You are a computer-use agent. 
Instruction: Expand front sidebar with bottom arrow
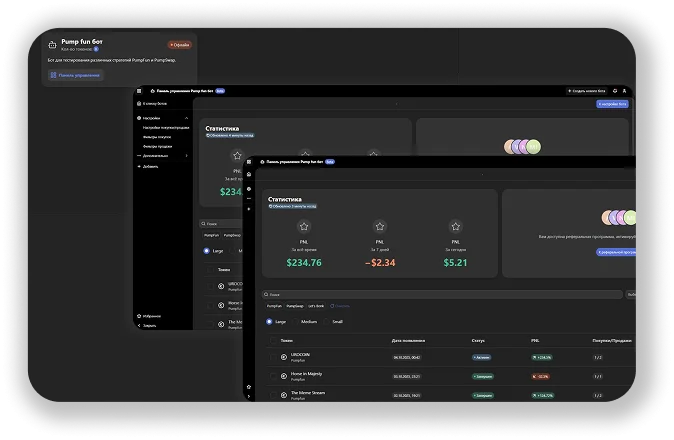tap(249, 396)
